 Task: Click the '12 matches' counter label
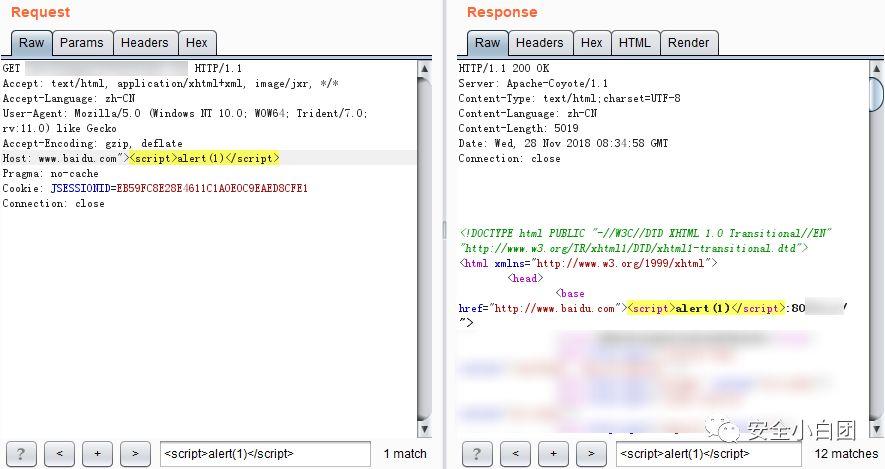click(847, 454)
